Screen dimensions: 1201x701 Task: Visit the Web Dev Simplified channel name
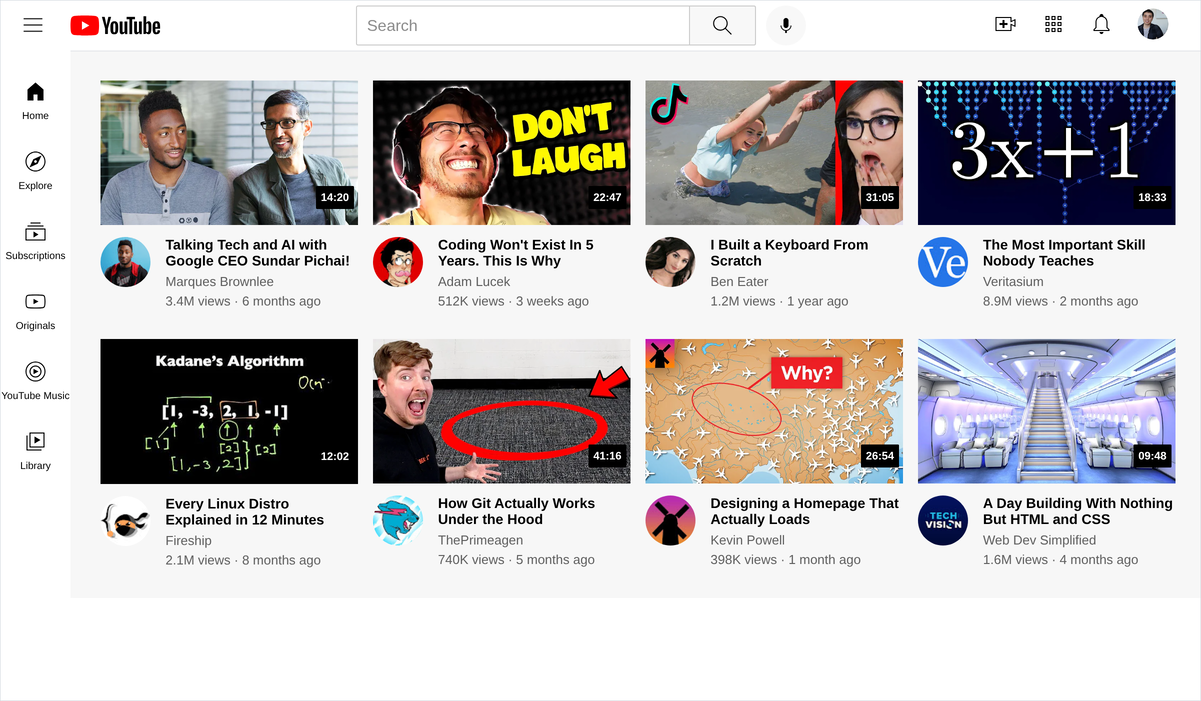pos(1040,541)
